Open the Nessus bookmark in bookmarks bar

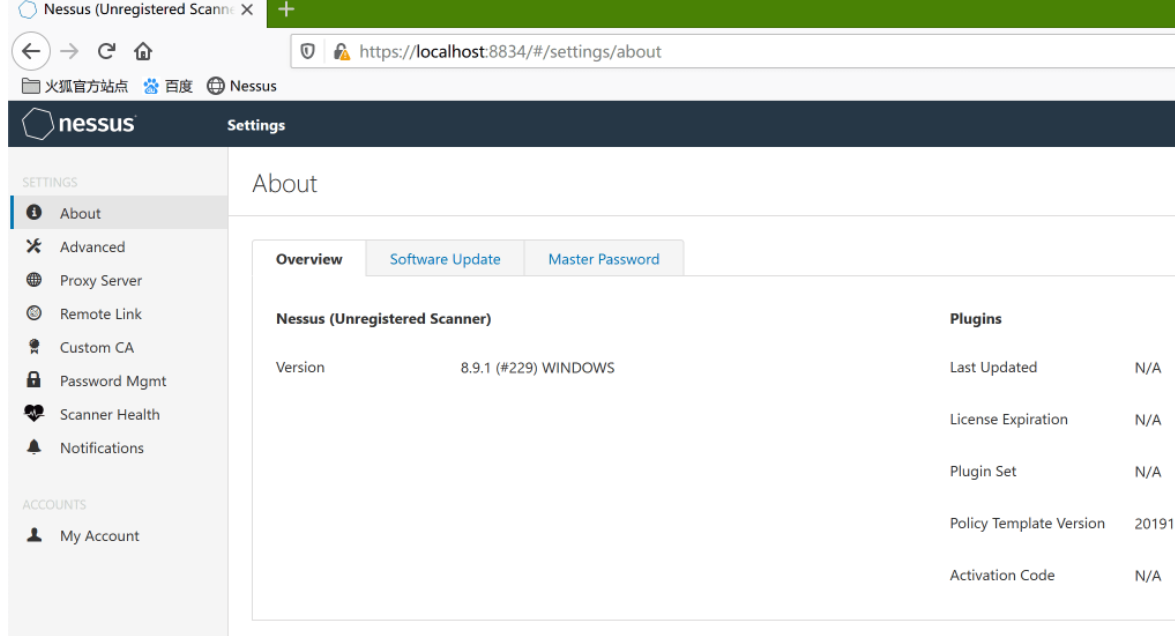(x=241, y=86)
